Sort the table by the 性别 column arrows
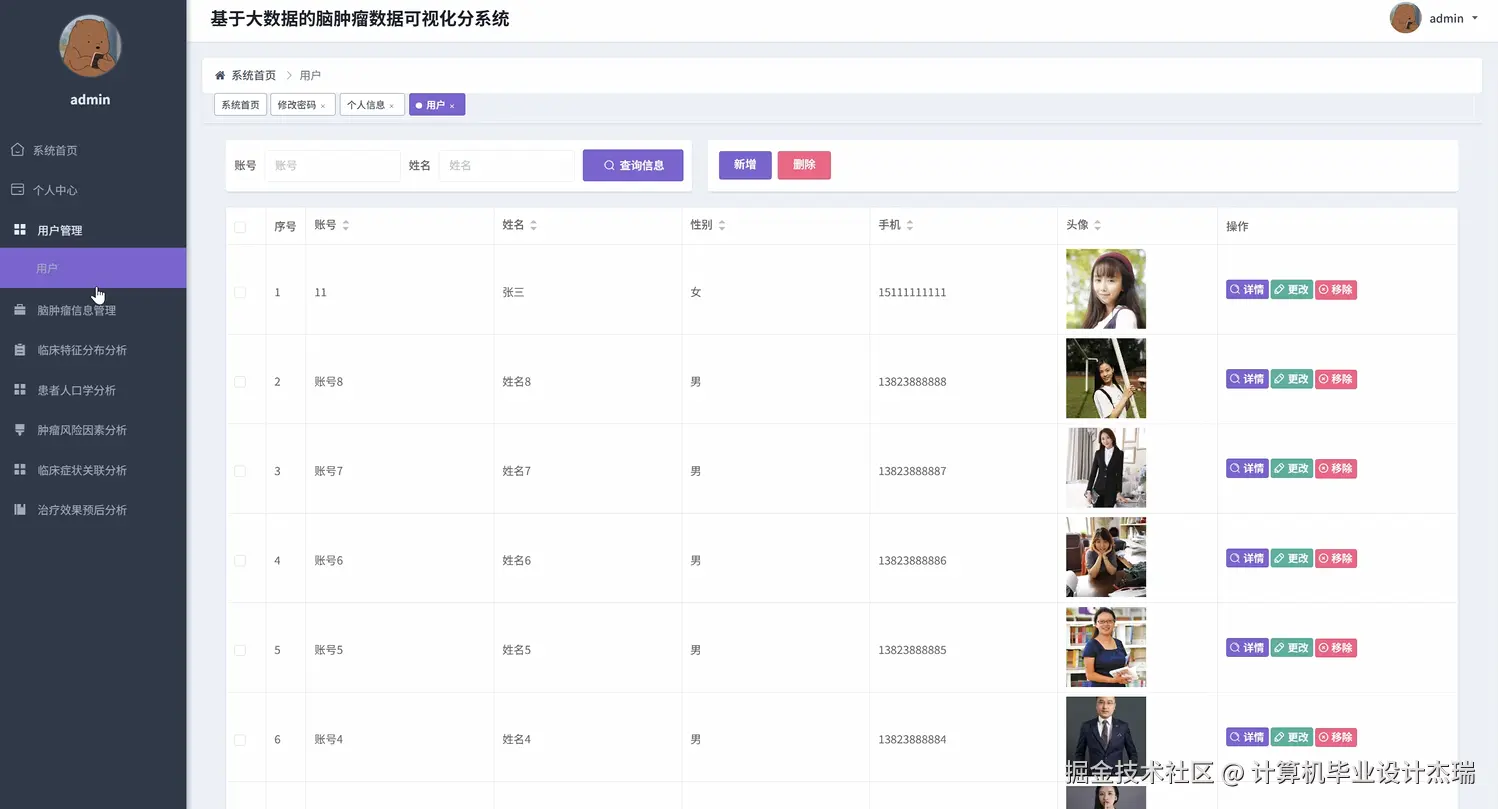 [722, 225]
